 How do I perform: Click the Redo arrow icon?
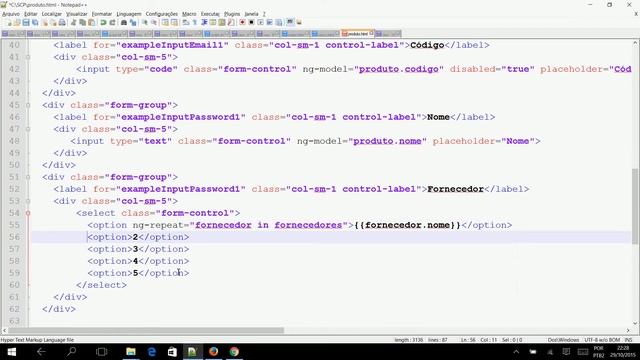click(112, 22)
